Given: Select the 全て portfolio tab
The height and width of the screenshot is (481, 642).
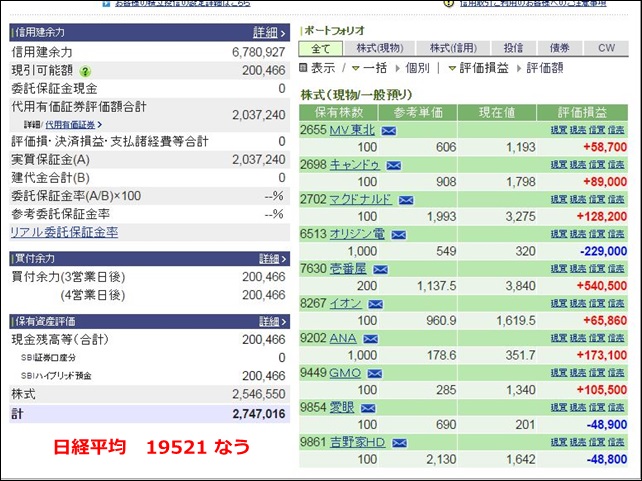Looking at the screenshot, I should 321,48.
